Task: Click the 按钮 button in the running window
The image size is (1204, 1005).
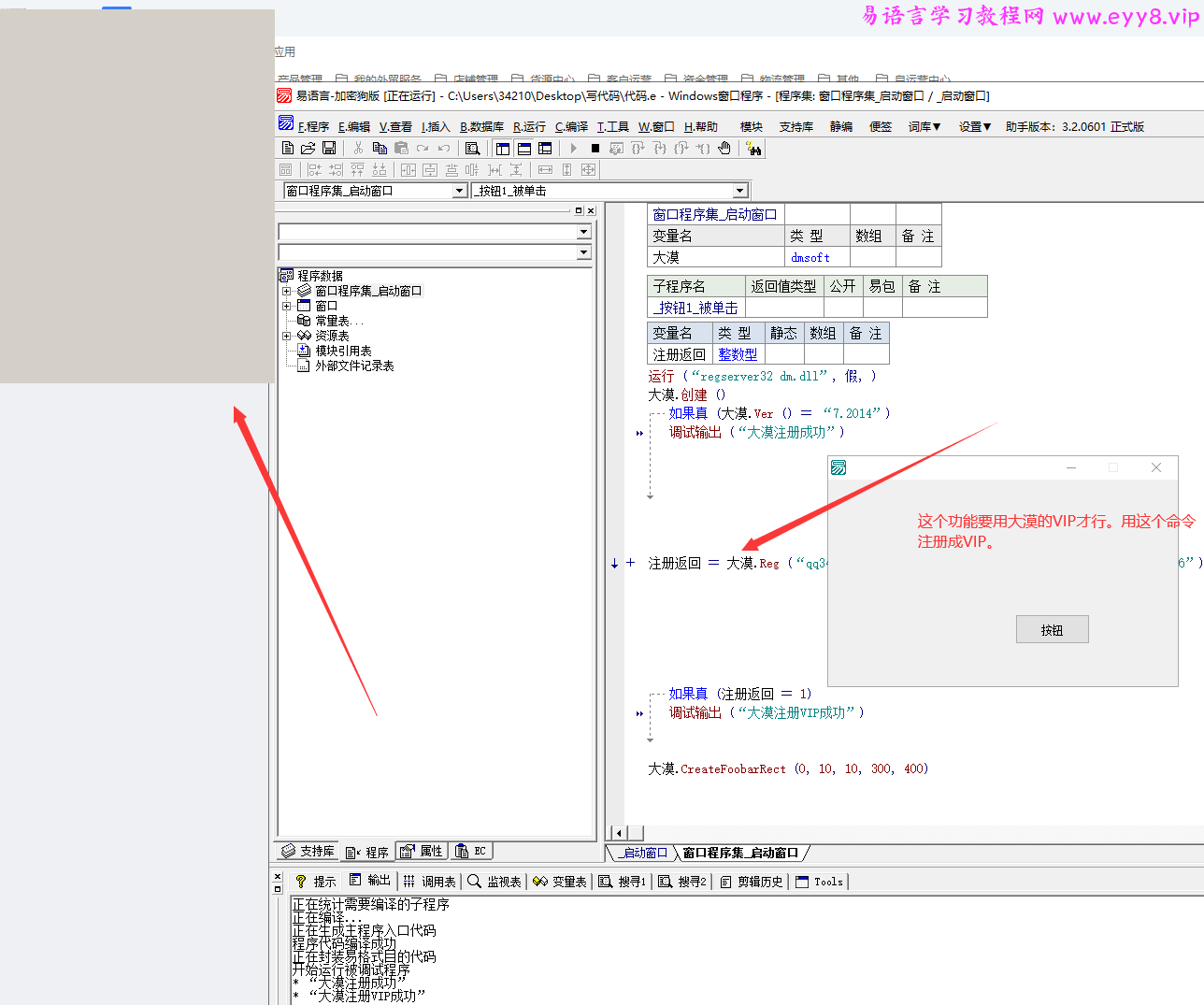Action: pos(1053,630)
